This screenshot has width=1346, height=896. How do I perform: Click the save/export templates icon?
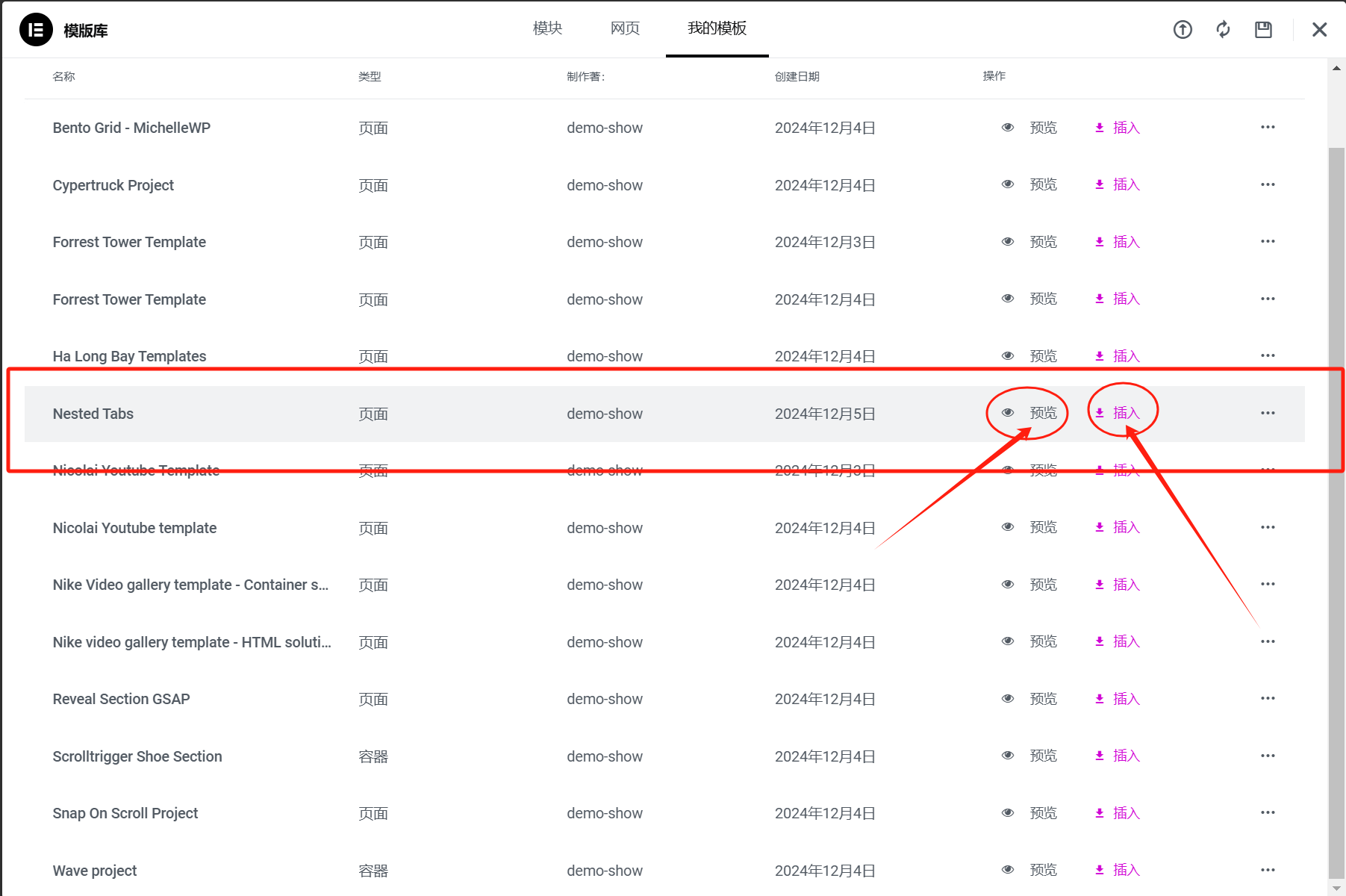point(1263,30)
